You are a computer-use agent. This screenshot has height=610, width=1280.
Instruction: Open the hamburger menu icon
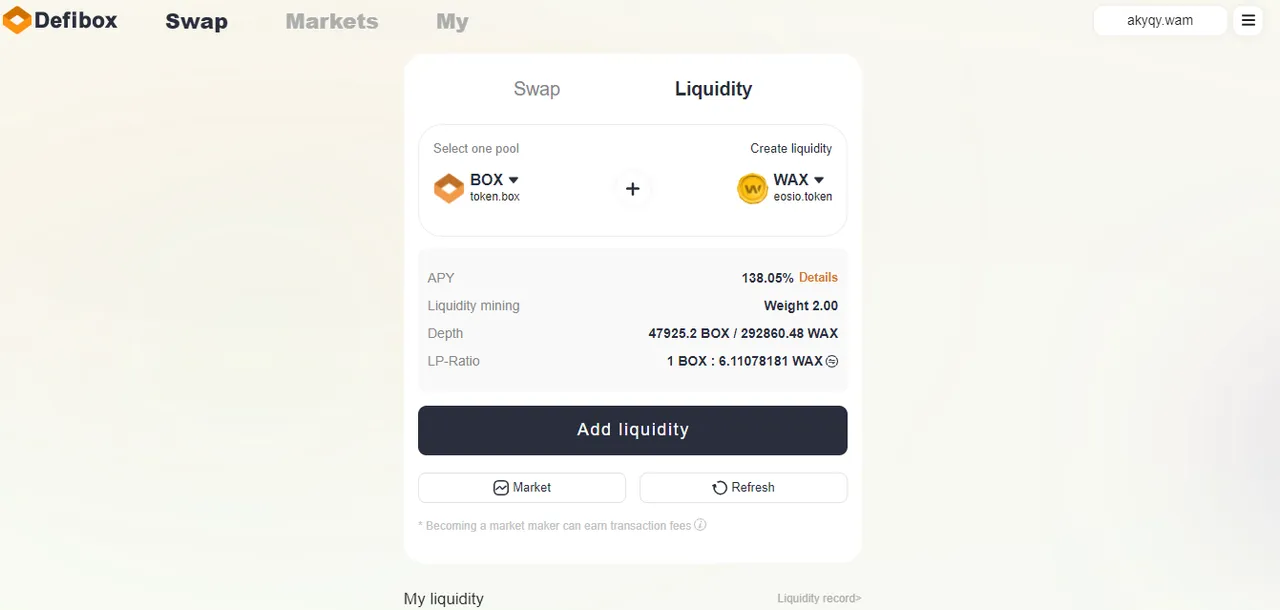[x=1248, y=20]
